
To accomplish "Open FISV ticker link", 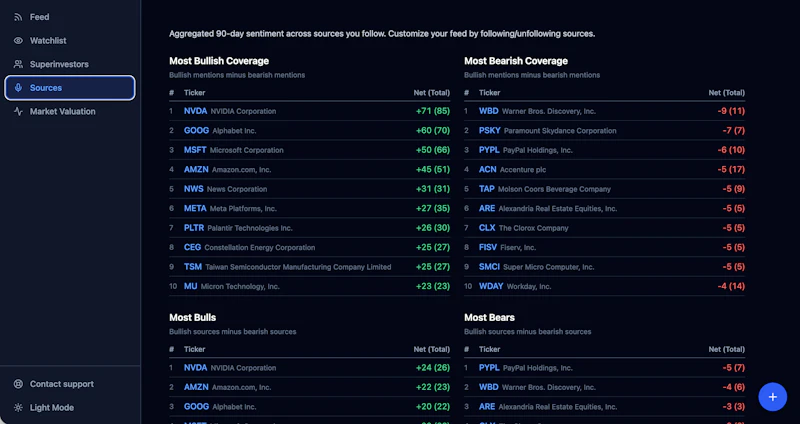I will (488, 247).
